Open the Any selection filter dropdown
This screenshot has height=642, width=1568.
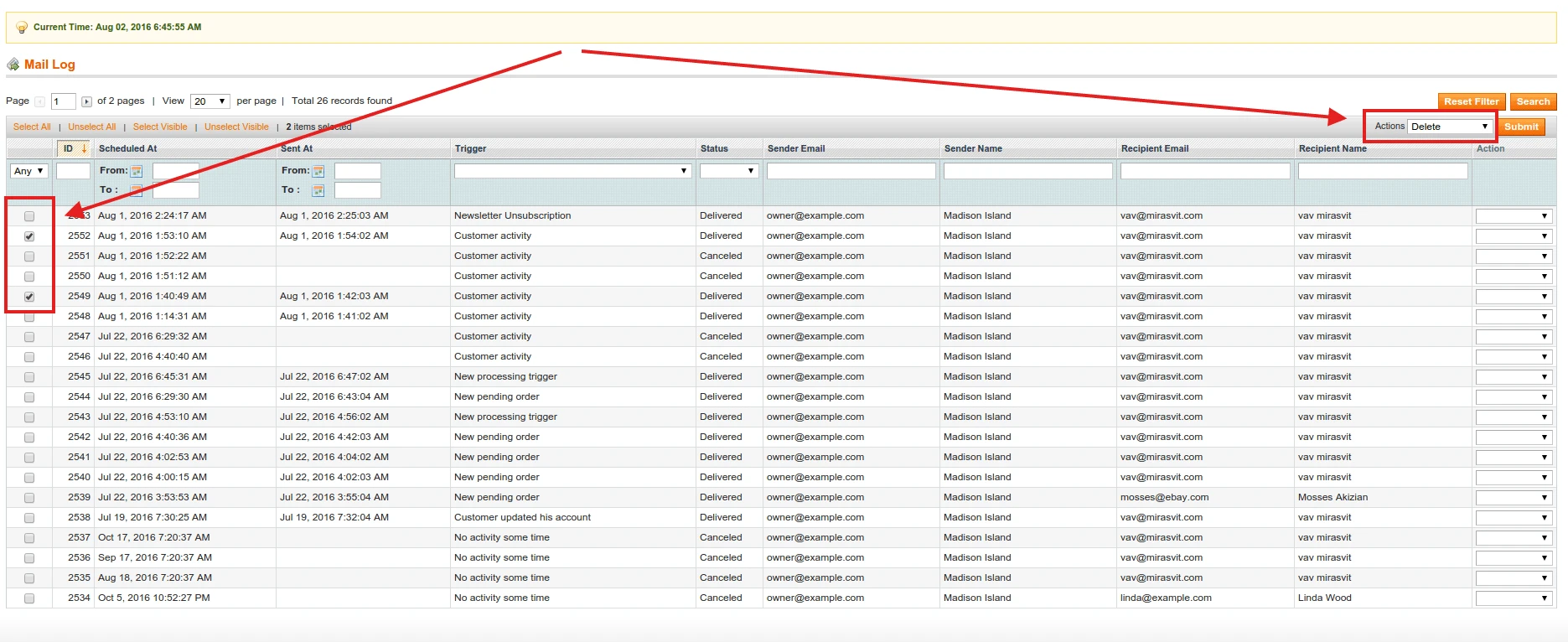pos(29,171)
